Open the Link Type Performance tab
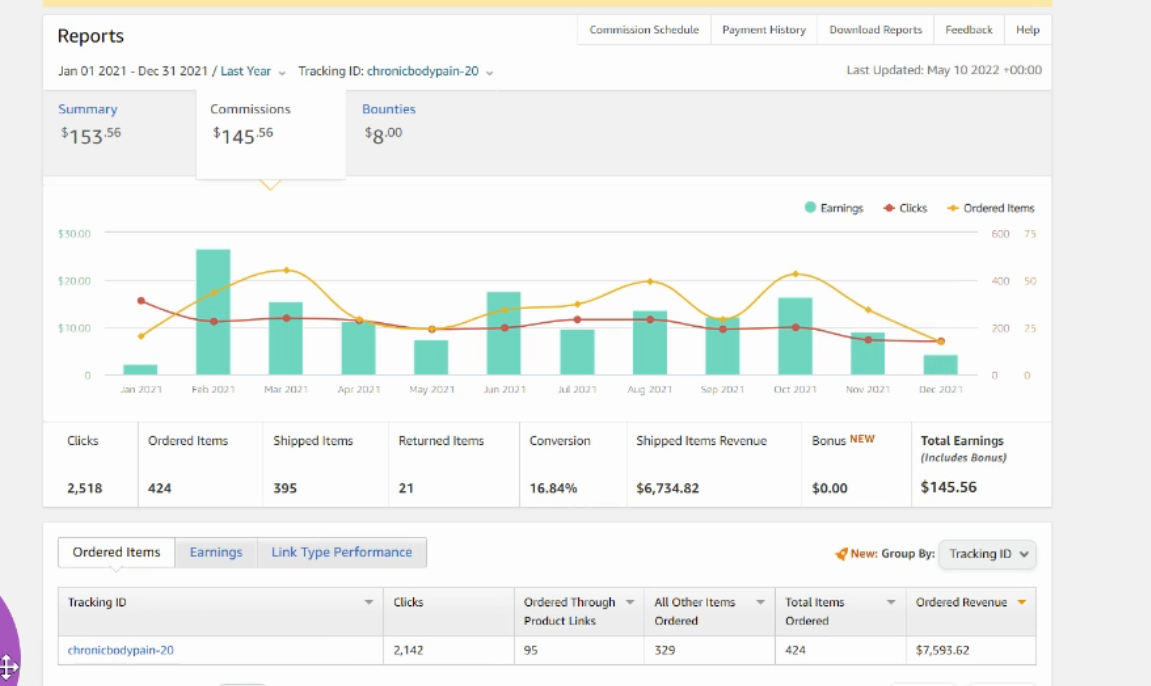This screenshot has height=686, width=1151. pyautogui.click(x=341, y=552)
